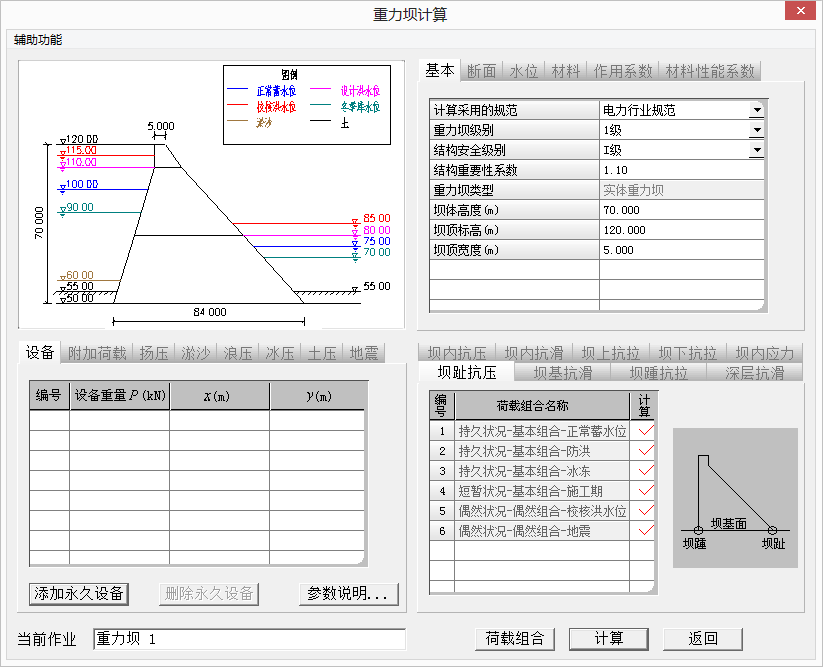Uncheck the 持久状况-基本组合-冰冻 load combination
Image resolution: width=823 pixels, height=667 pixels.
[x=645, y=471]
